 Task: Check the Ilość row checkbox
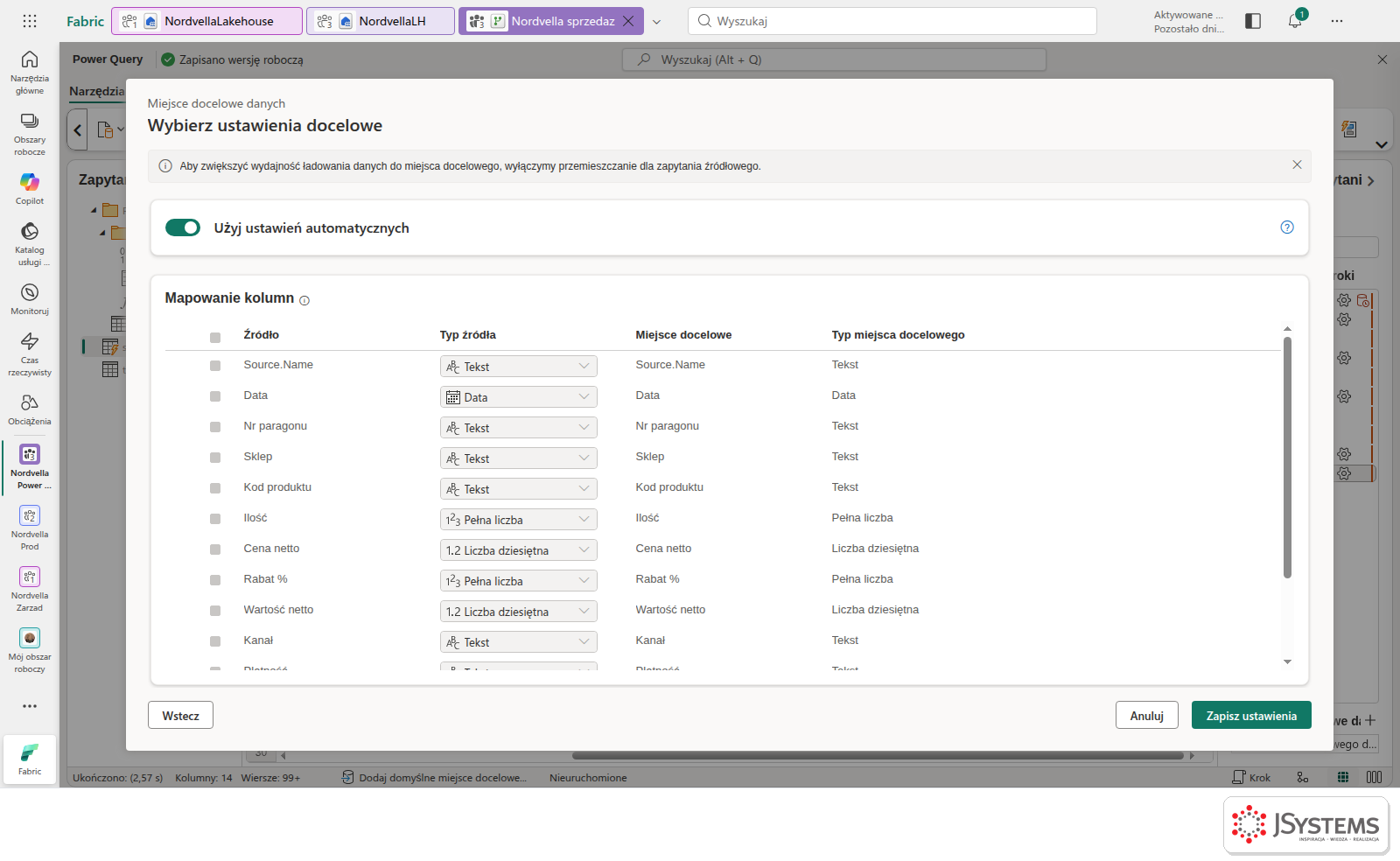215,519
